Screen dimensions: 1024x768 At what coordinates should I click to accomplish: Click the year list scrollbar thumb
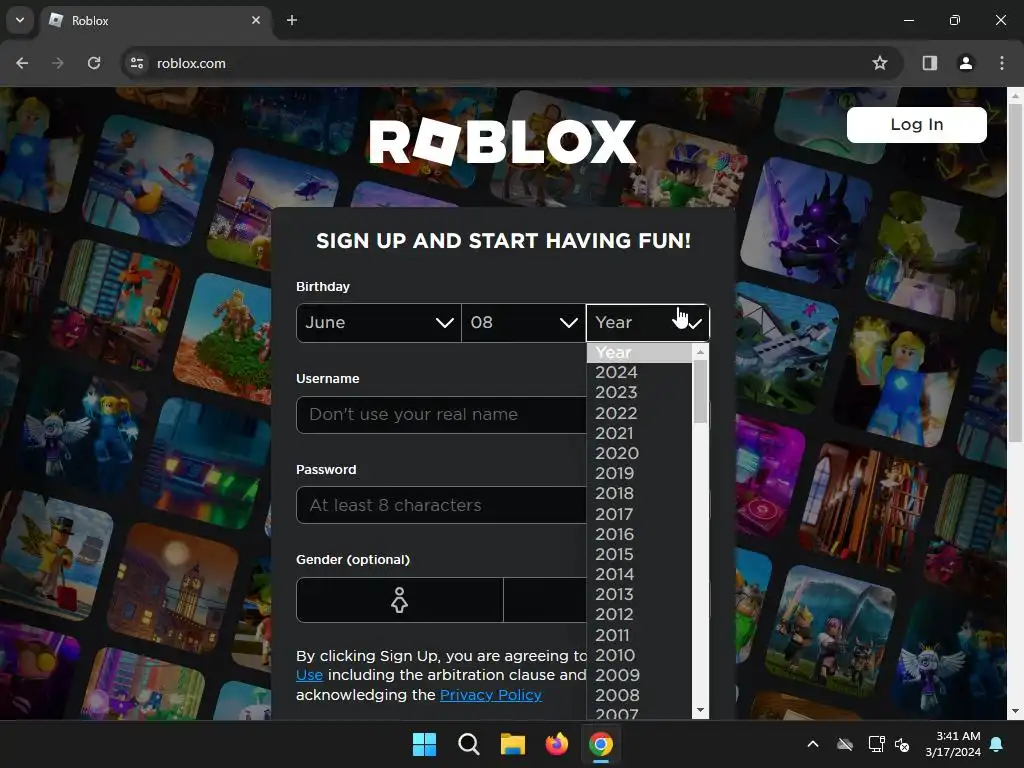click(700, 392)
